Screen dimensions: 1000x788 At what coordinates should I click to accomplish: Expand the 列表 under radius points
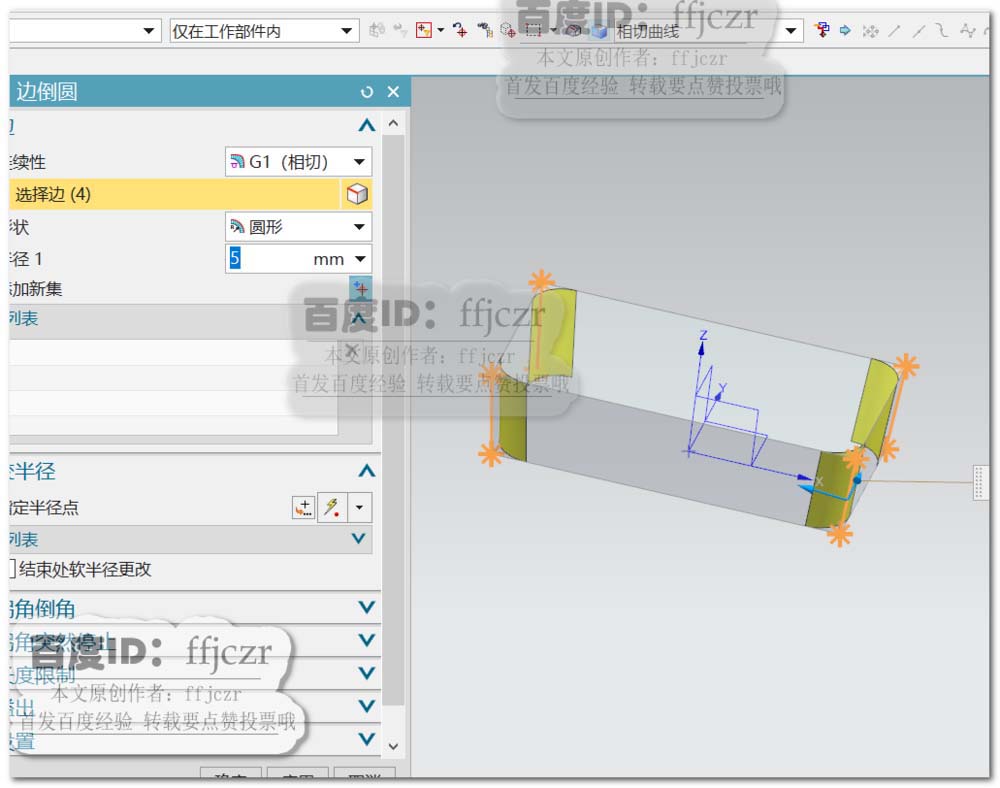(x=359, y=539)
